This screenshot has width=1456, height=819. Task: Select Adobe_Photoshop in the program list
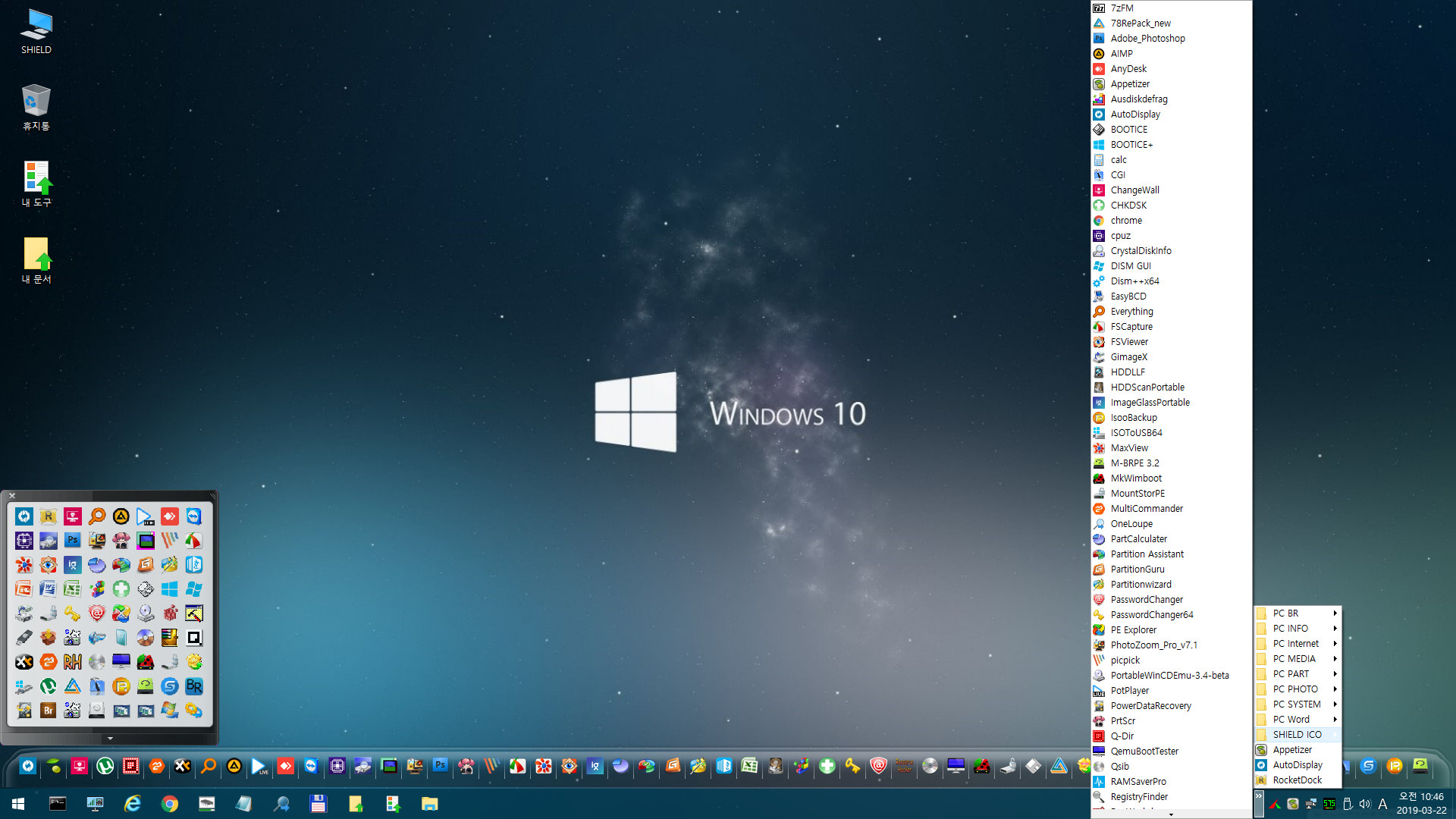1171,38
